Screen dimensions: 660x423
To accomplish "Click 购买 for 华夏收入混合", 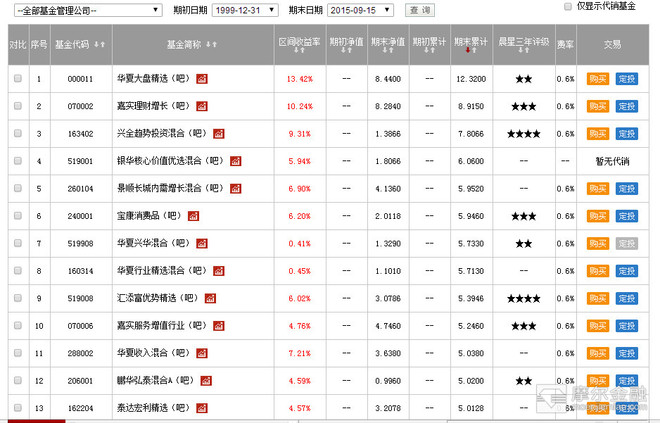I will click(x=598, y=353).
